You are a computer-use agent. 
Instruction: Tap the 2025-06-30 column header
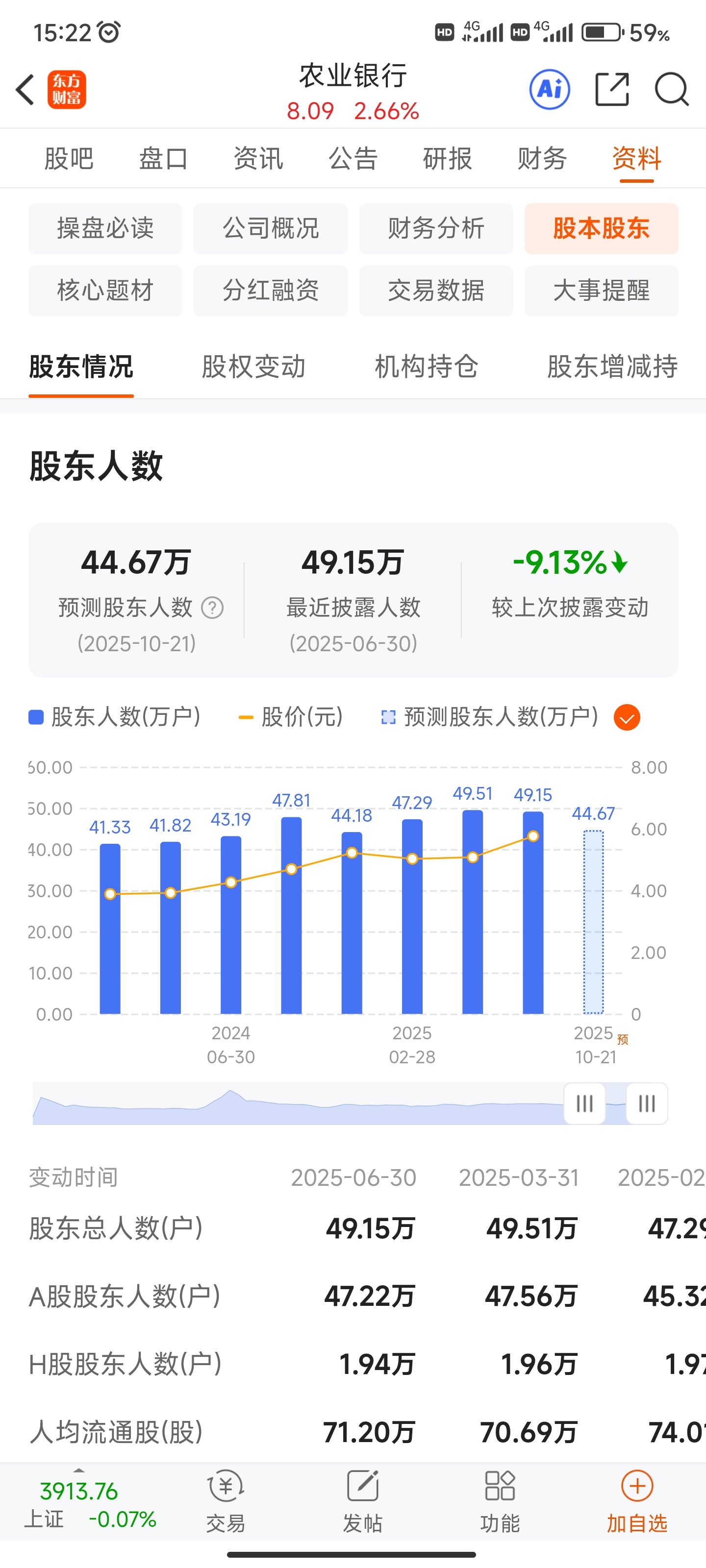(353, 1178)
